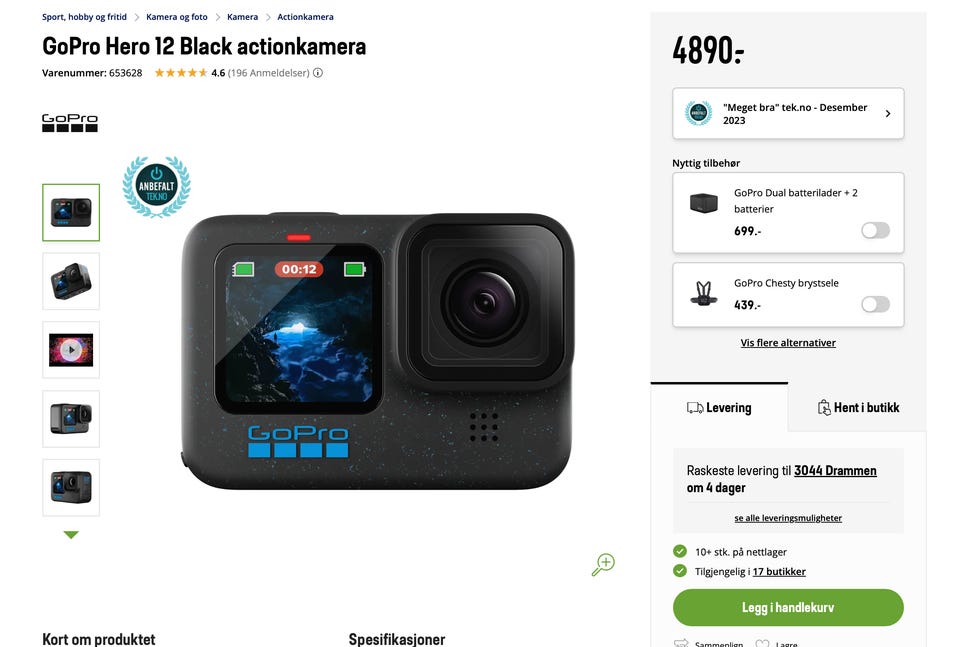The image size is (960, 647).
Task: Click the Sammenlign compare icon
Action: tap(681, 643)
